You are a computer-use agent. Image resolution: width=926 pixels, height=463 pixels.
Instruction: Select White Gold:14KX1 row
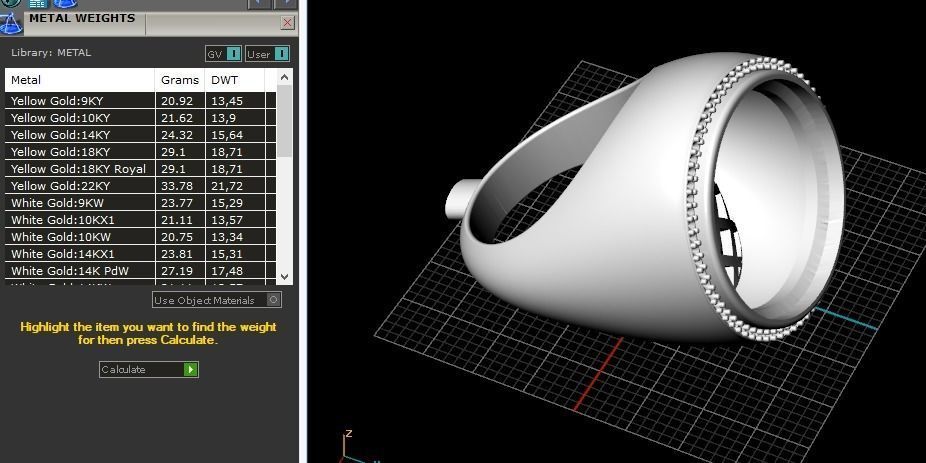point(141,255)
